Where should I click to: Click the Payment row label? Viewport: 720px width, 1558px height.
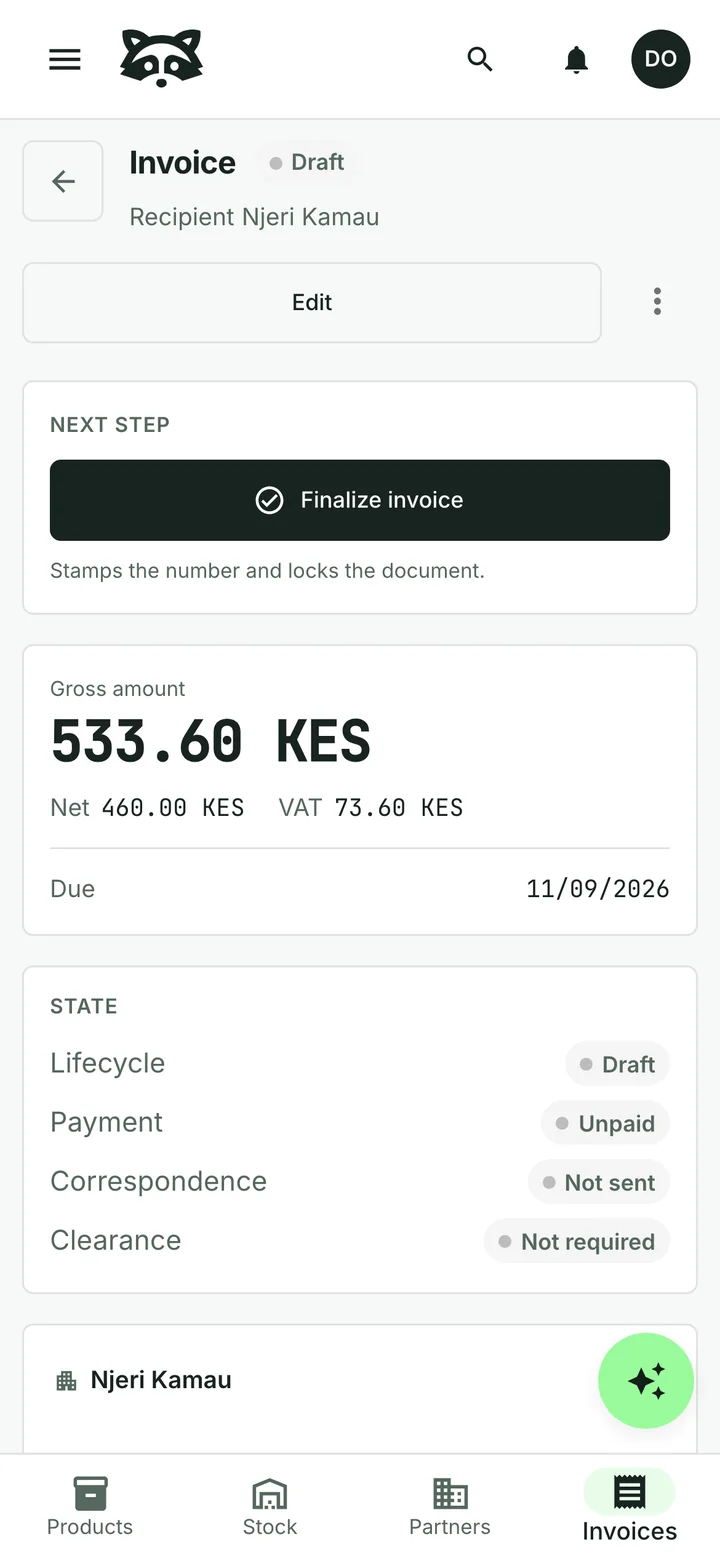pos(106,1122)
